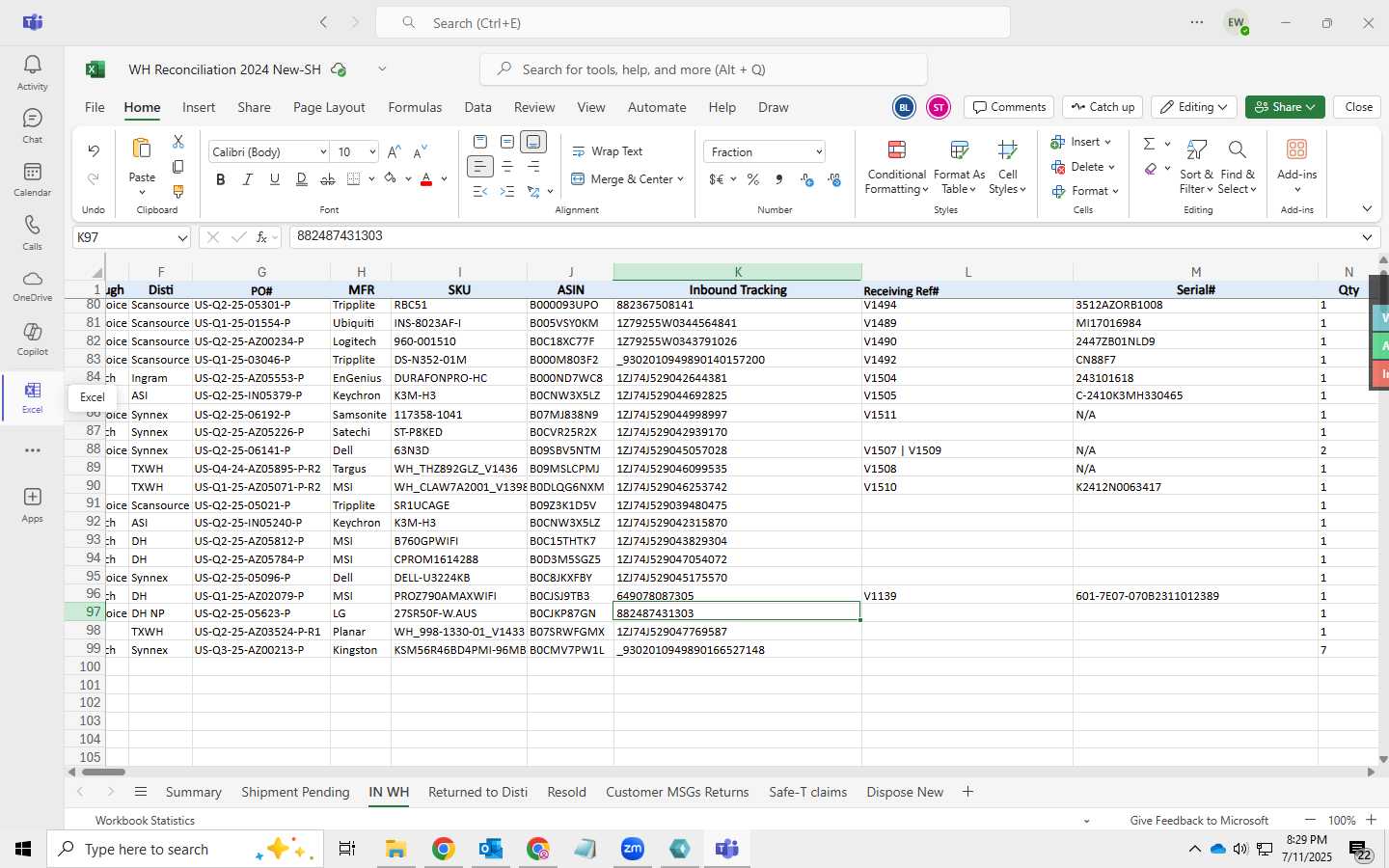
Task: Click Decrease Decimal icon
Action: point(834,179)
